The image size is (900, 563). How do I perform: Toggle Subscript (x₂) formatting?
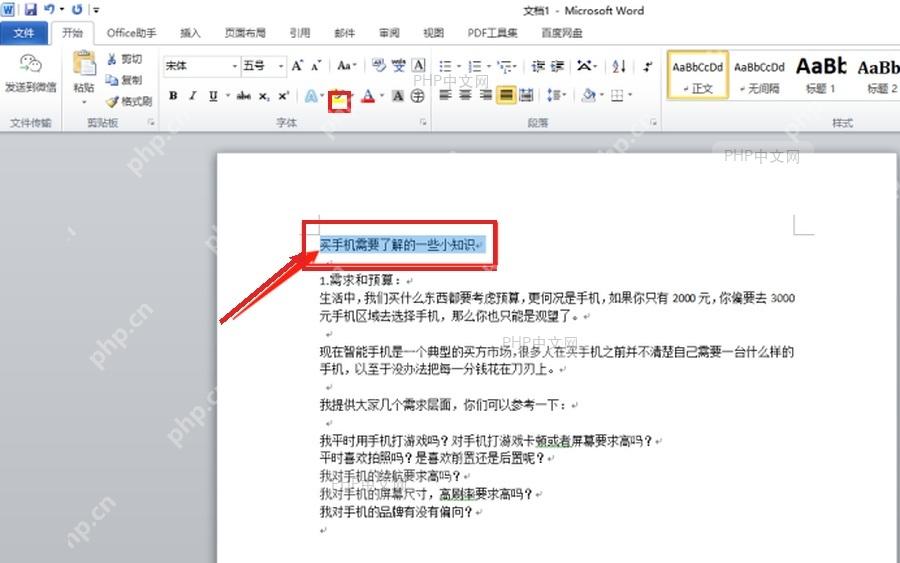point(263,96)
